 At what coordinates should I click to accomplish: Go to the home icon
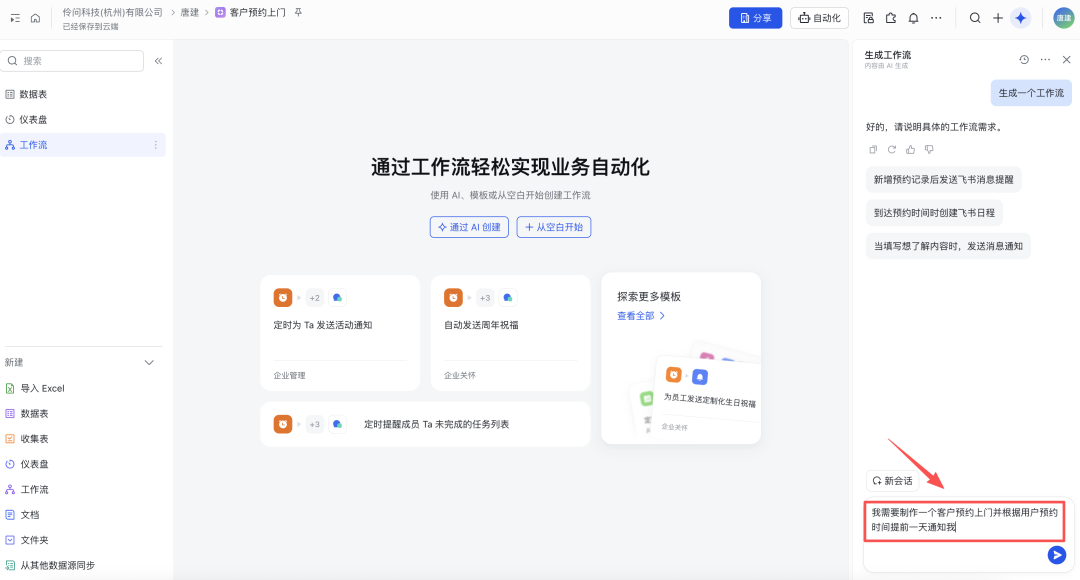pos(35,18)
